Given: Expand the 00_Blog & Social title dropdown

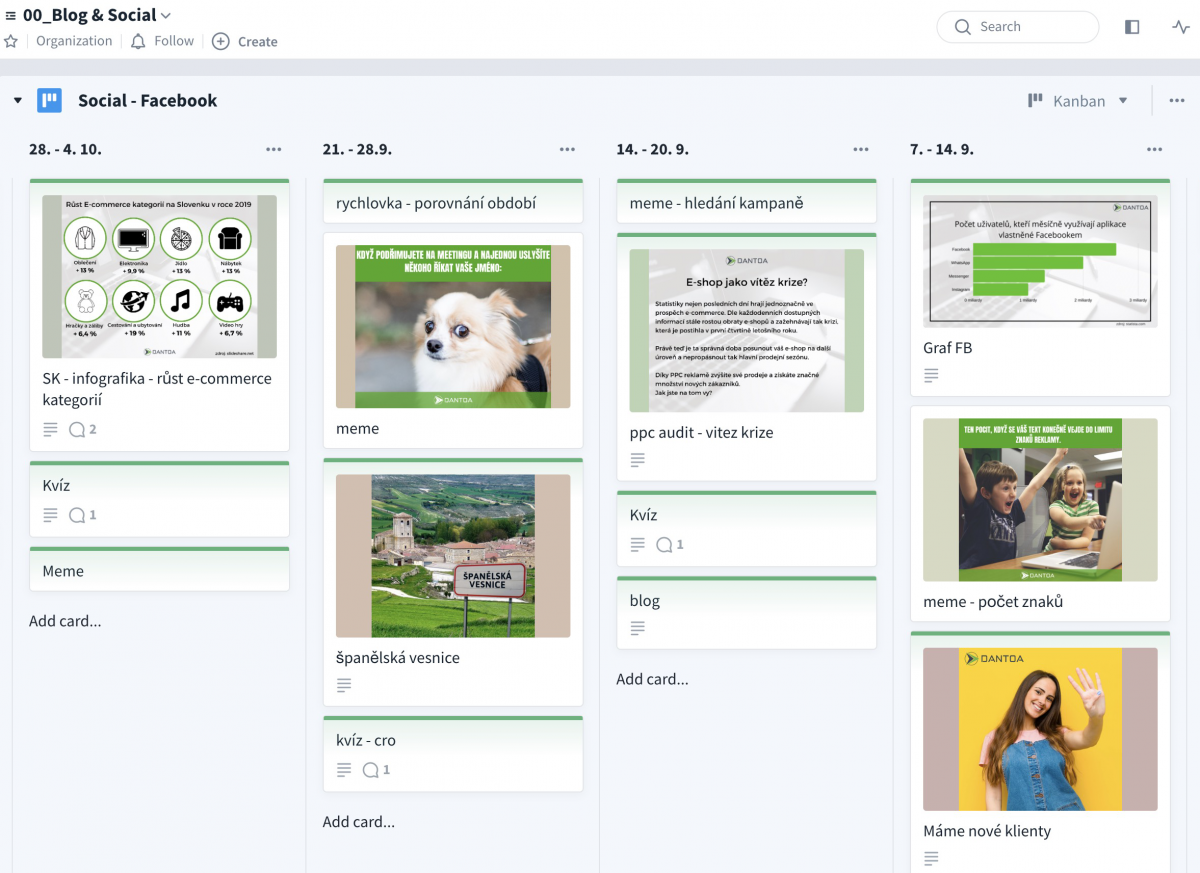Looking at the screenshot, I should [x=166, y=15].
